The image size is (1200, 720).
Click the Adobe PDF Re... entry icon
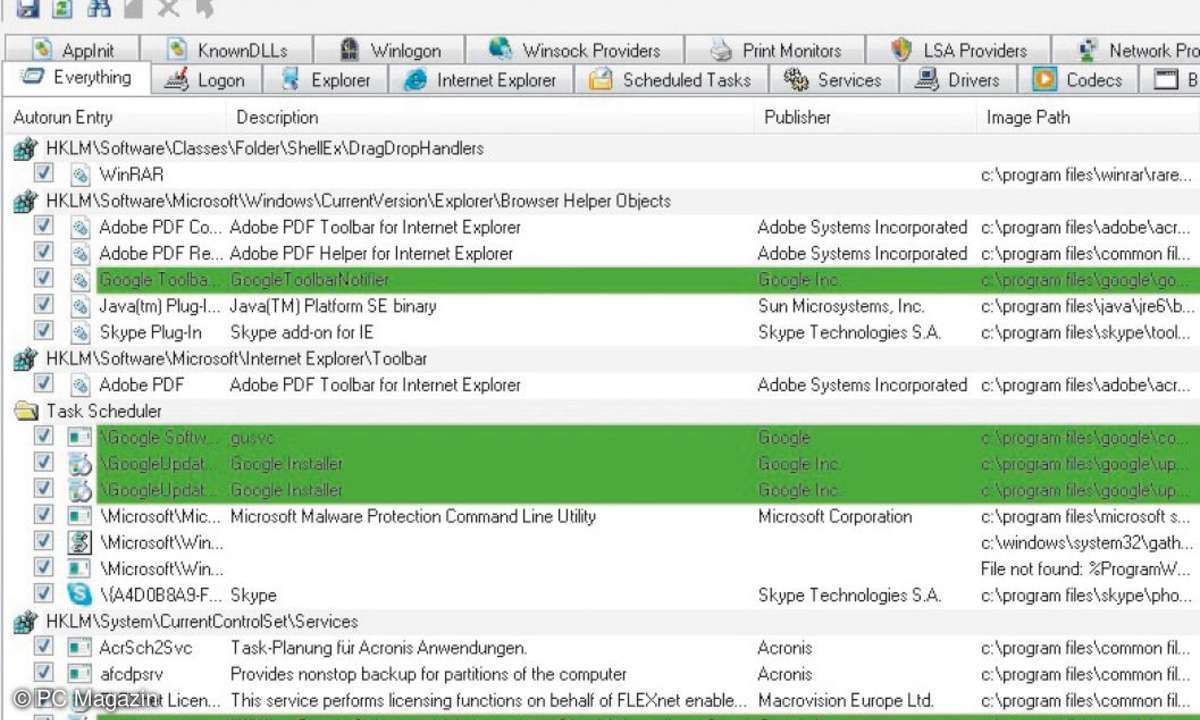[80, 253]
